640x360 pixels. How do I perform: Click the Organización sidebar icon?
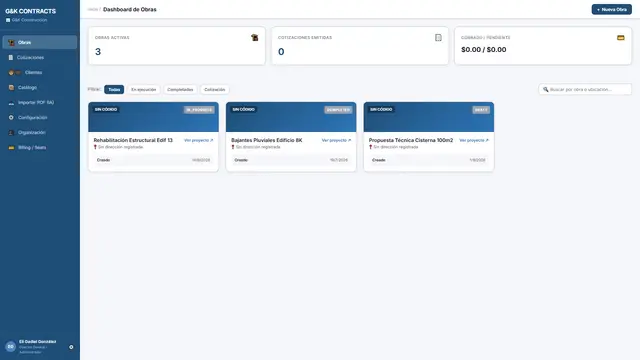(11, 133)
